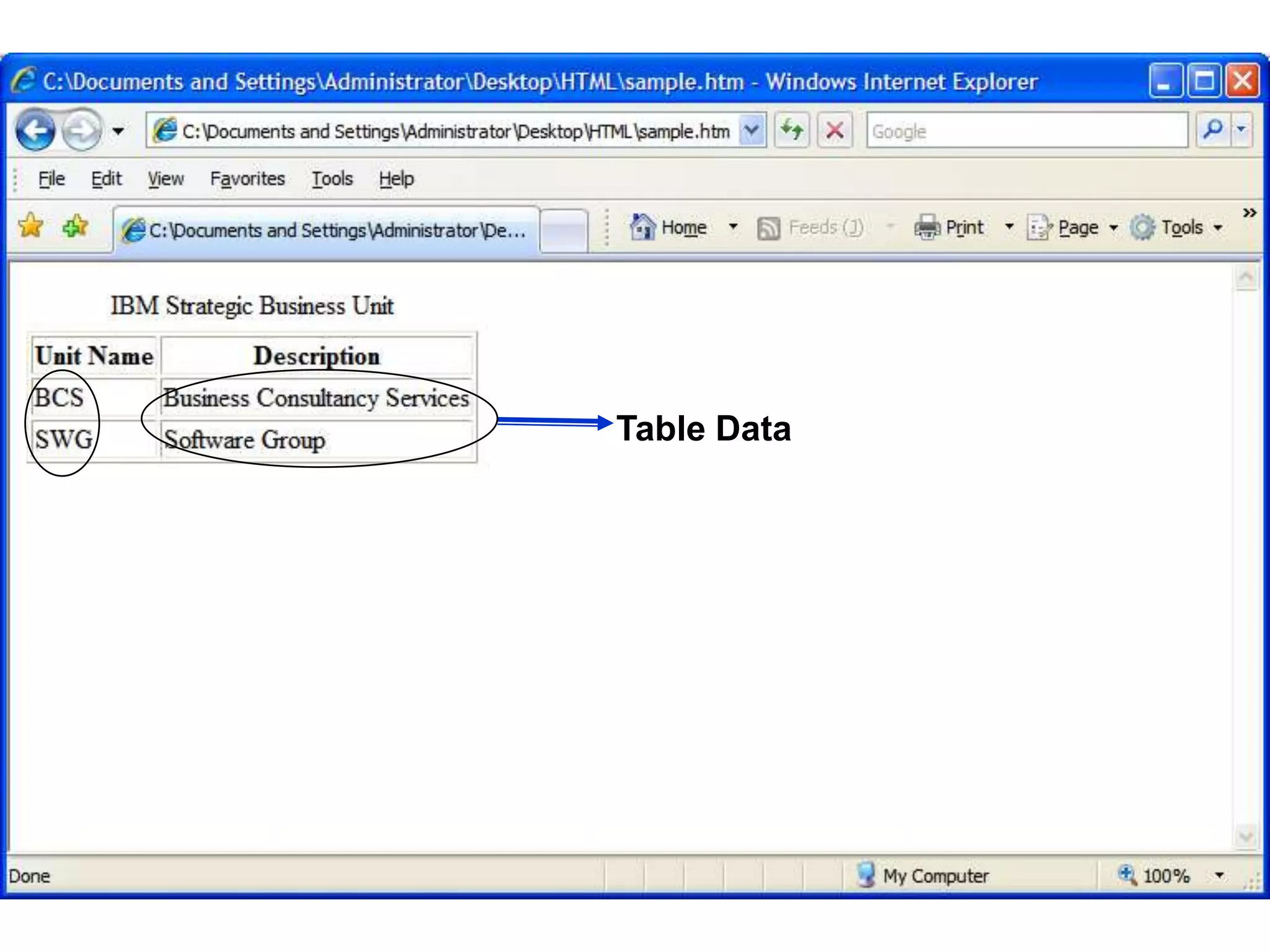Click the Google search box
Viewport: 1270px width, 952px height.
coord(1027,131)
